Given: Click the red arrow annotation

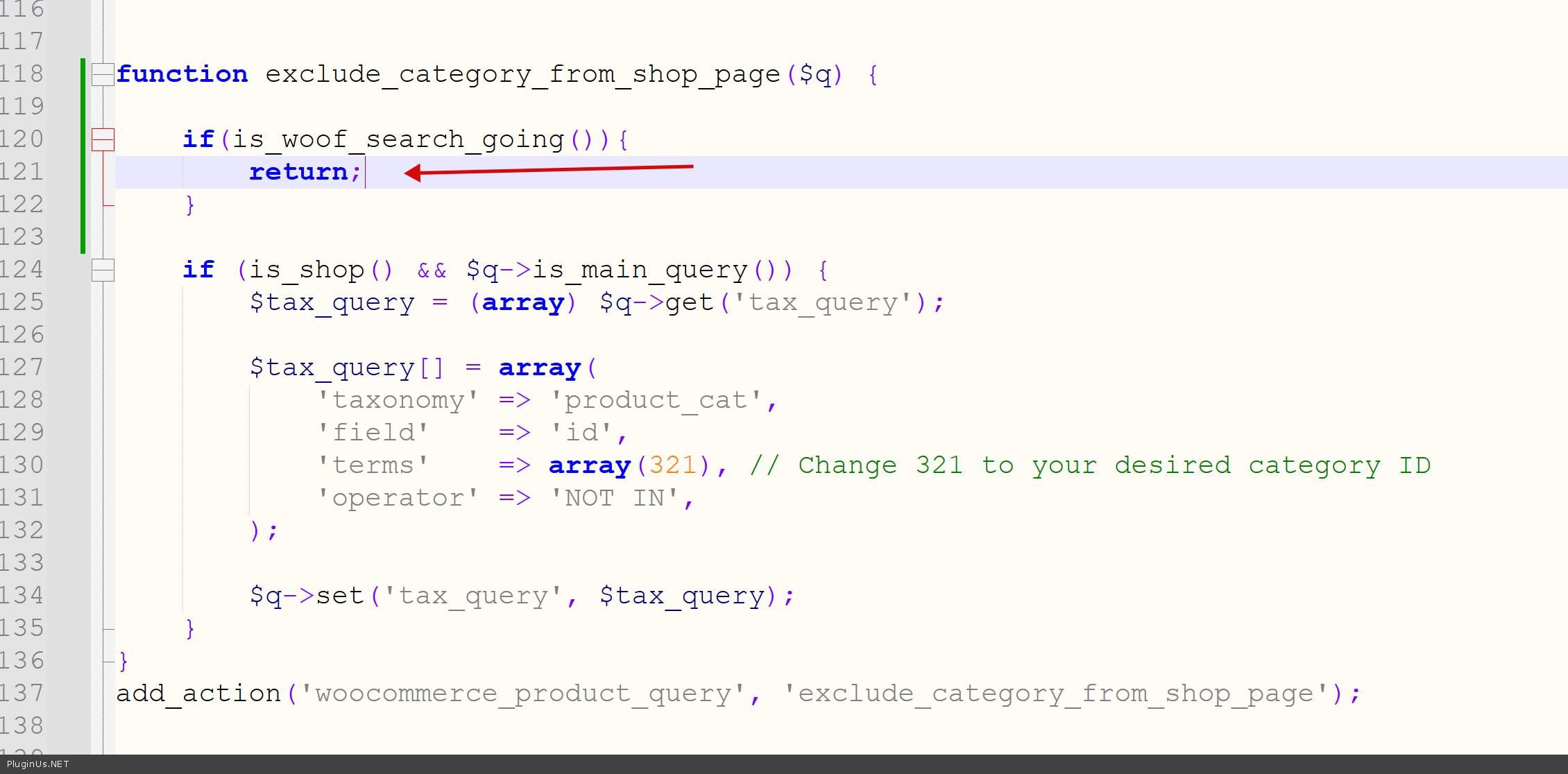Looking at the screenshot, I should (x=548, y=170).
